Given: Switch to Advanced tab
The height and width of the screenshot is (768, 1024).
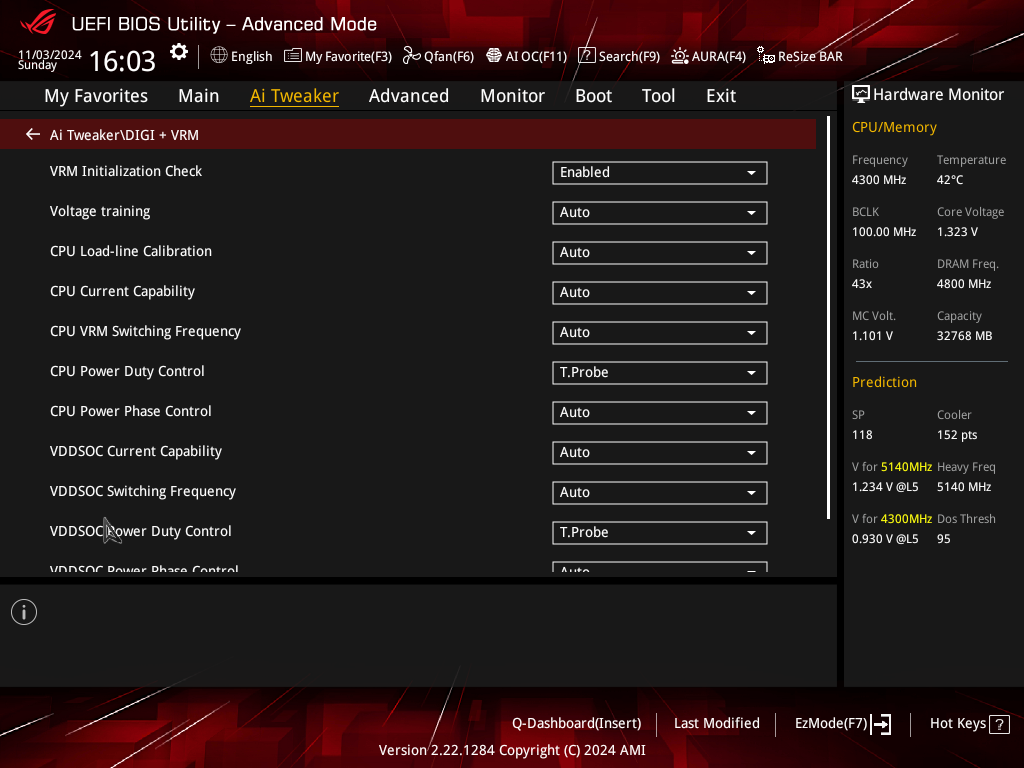Looking at the screenshot, I should (x=409, y=96).
